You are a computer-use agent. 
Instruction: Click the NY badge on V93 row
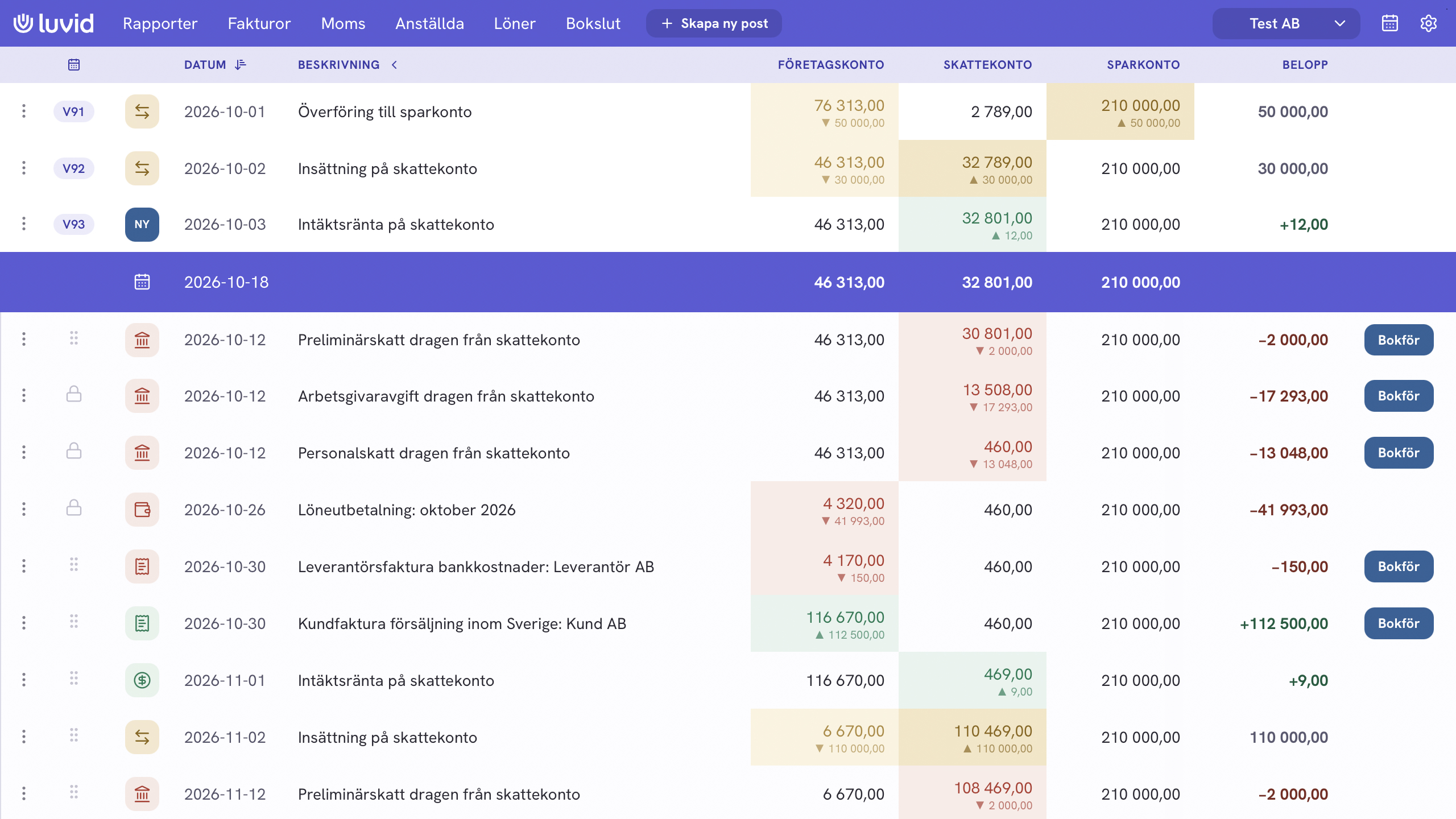point(142,225)
